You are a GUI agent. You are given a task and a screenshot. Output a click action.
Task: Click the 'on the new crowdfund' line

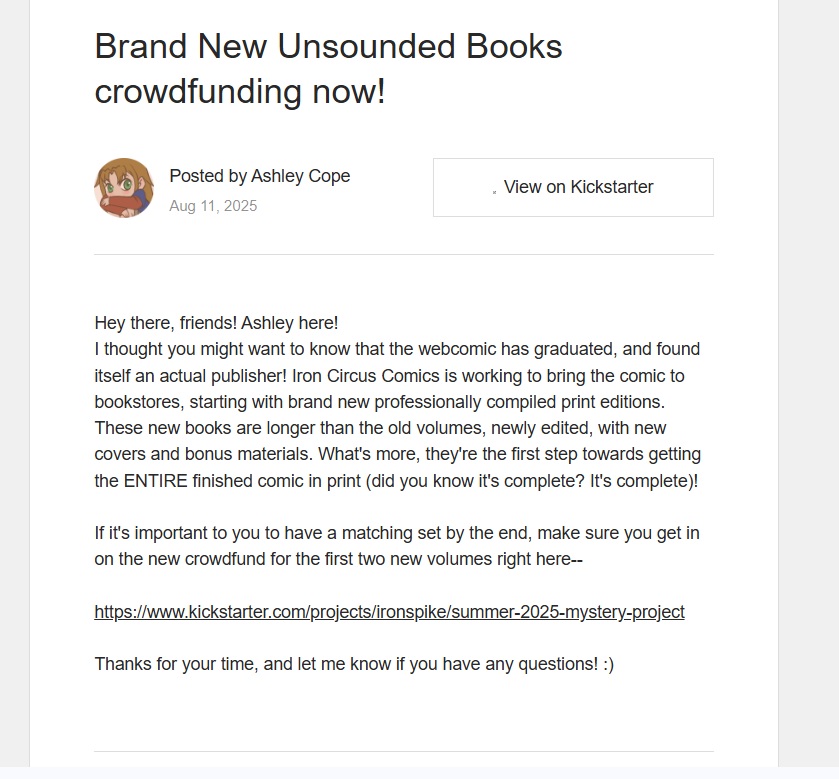pos(338,559)
